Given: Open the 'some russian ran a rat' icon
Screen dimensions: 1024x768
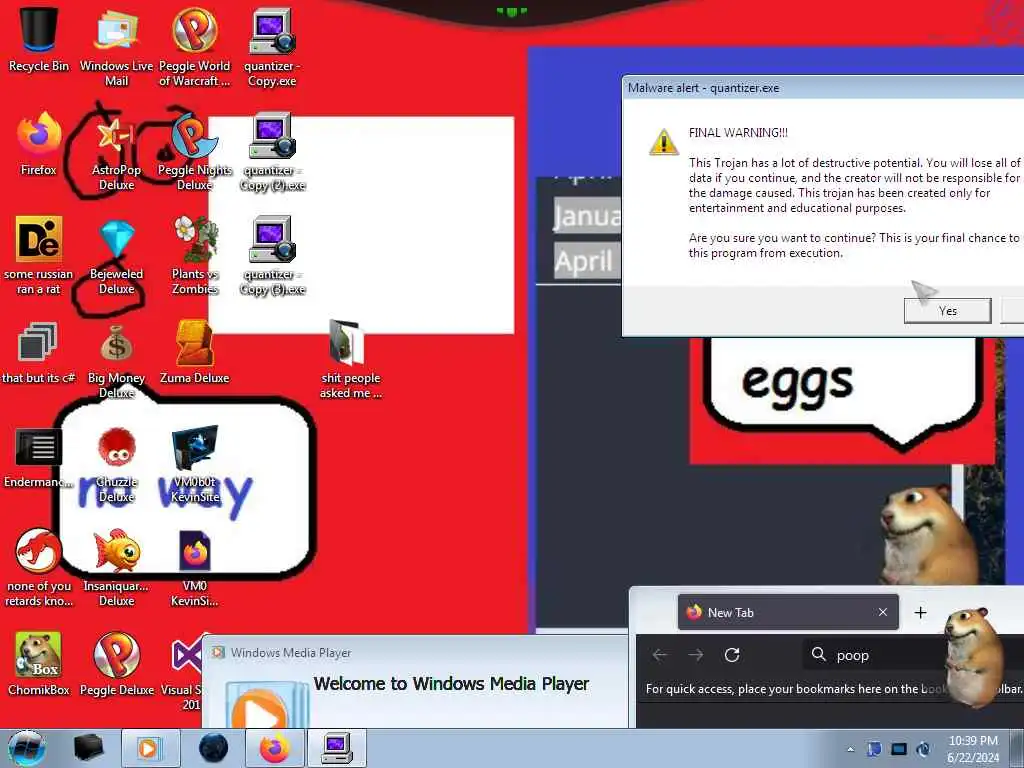Looking at the screenshot, I should tap(39, 255).
